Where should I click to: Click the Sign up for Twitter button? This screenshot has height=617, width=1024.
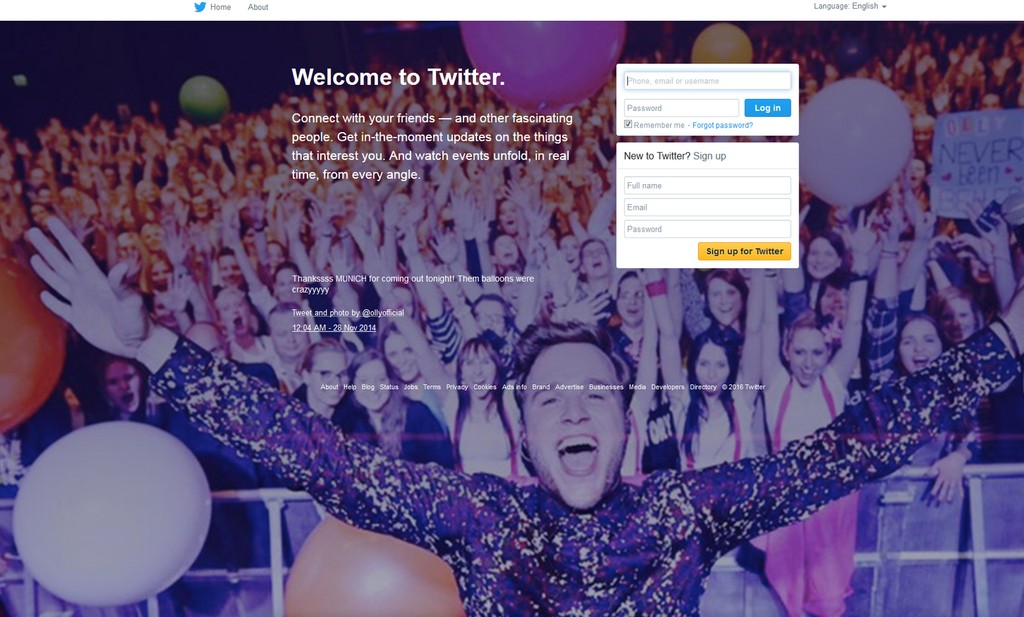pos(744,251)
